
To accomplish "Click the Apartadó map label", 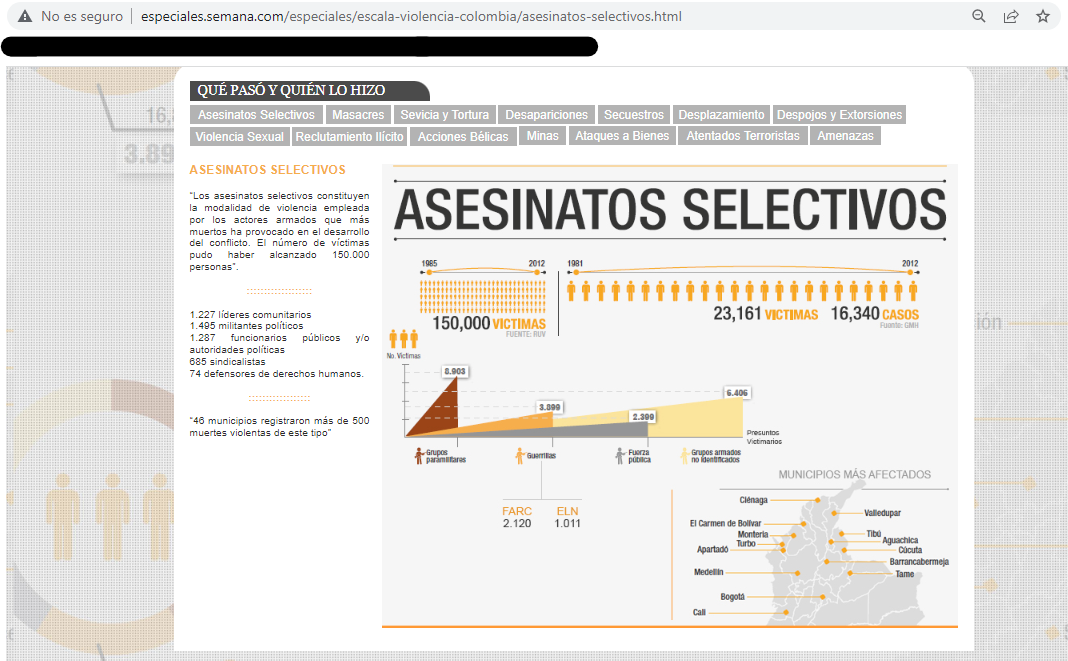I will 712,549.
